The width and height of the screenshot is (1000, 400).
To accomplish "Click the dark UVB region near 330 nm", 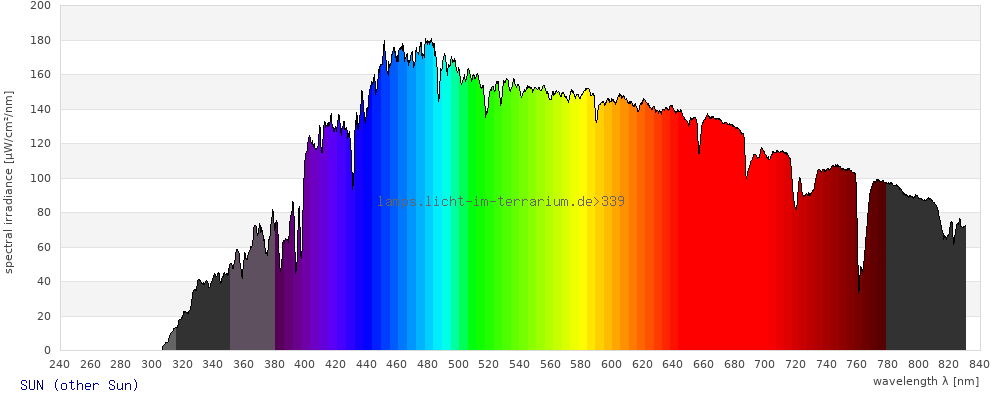I will pos(205,320).
